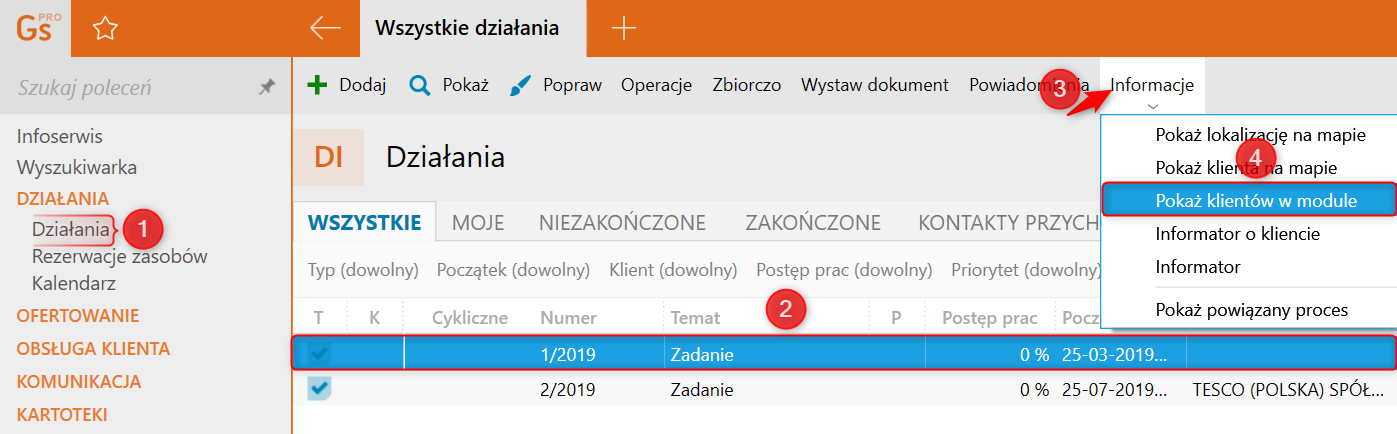Toggle checkbox for row 2/2019

pyautogui.click(x=319, y=389)
